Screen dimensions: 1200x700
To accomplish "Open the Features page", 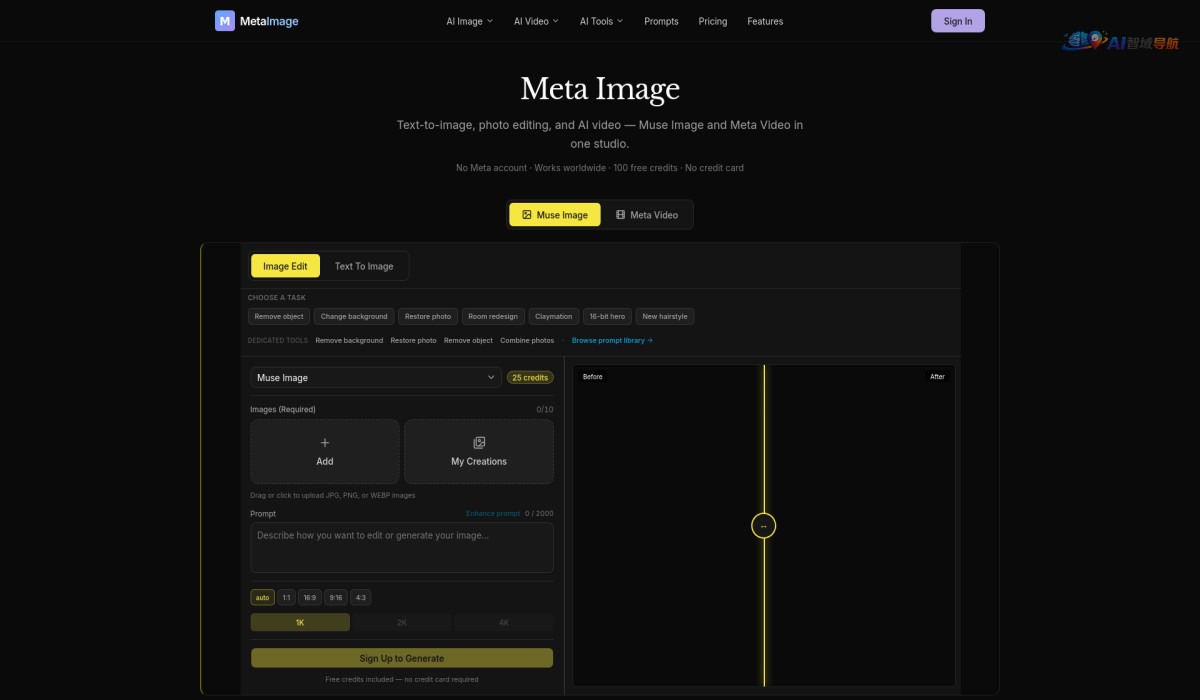I will [x=765, y=21].
